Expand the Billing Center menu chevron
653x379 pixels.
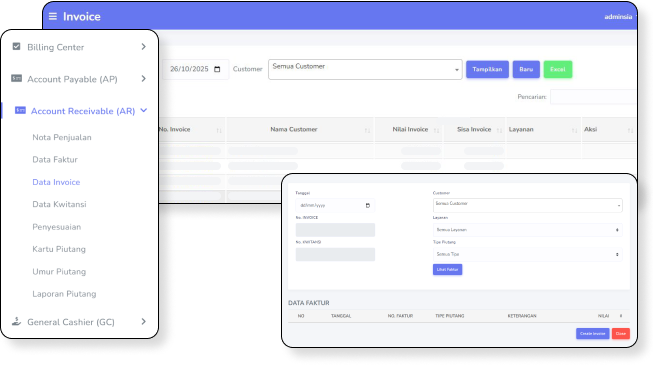pyautogui.click(x=143, y=47)
